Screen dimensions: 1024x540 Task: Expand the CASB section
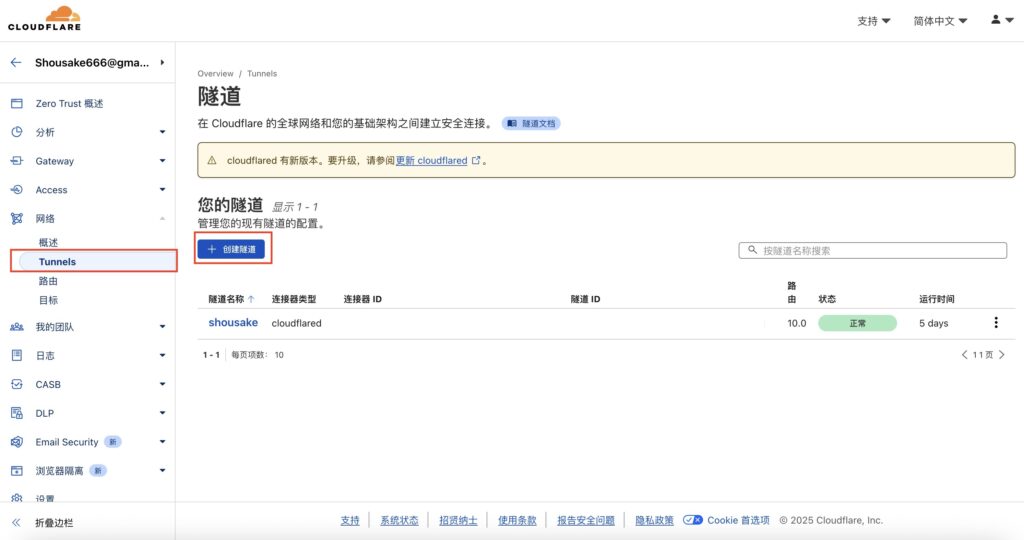click(162, 384)
